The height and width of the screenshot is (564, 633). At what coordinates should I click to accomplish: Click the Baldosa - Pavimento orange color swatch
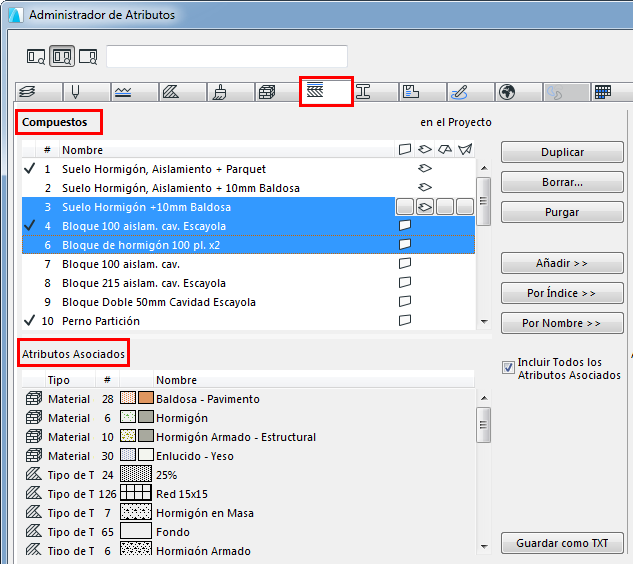point(146,398)
